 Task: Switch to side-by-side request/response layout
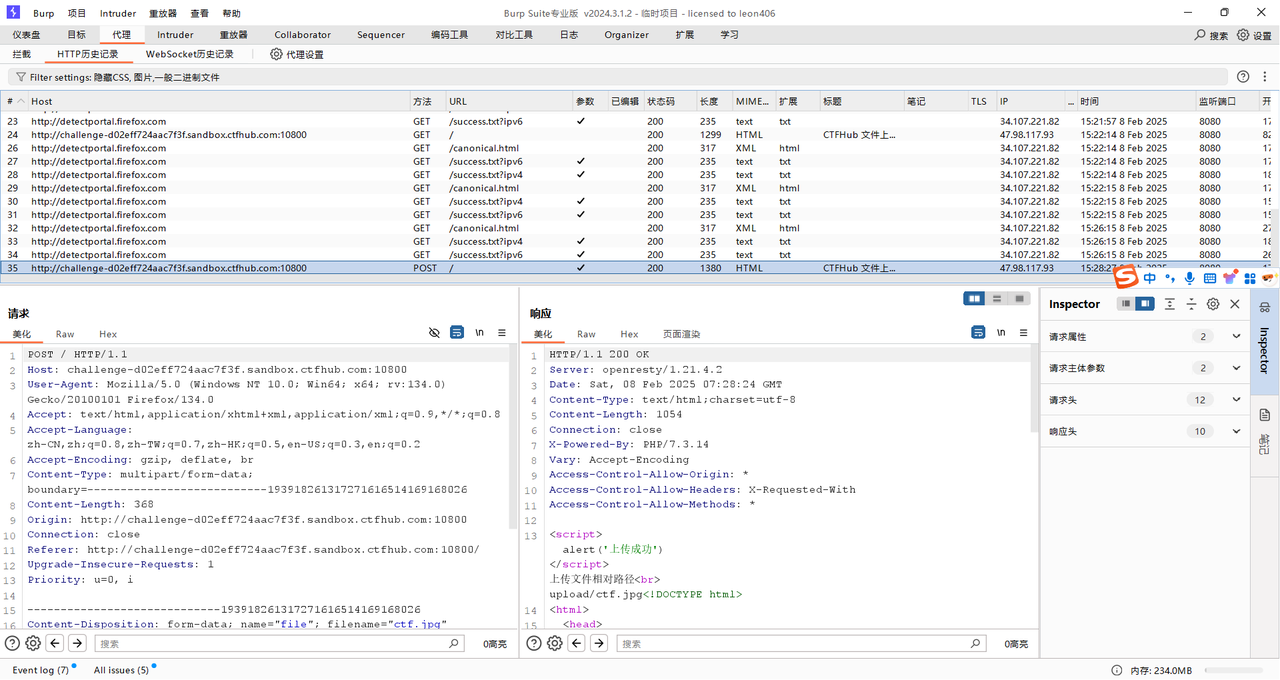[x=974, y=298]
